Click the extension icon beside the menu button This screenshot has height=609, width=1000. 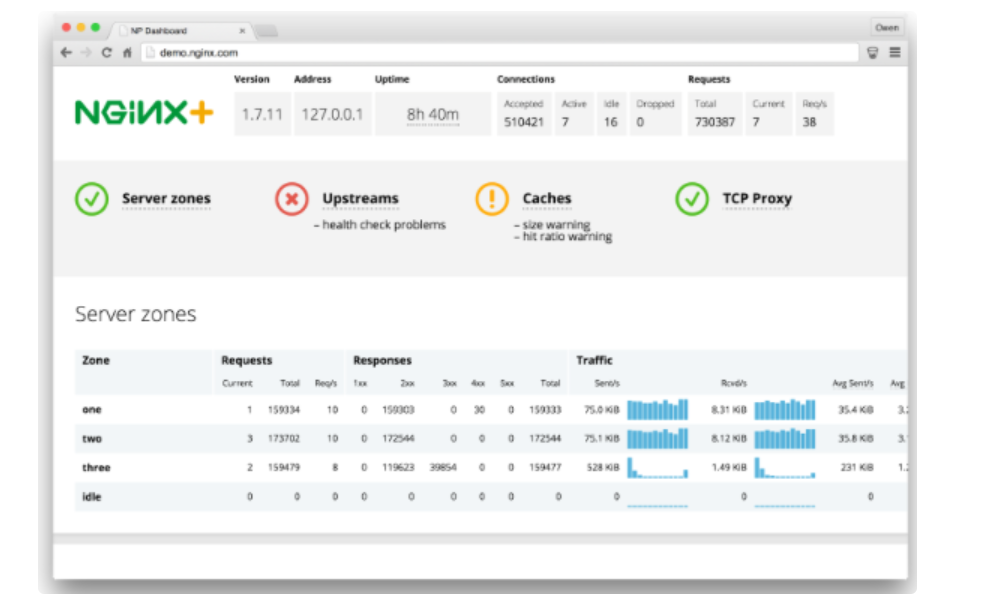point(872,52)
